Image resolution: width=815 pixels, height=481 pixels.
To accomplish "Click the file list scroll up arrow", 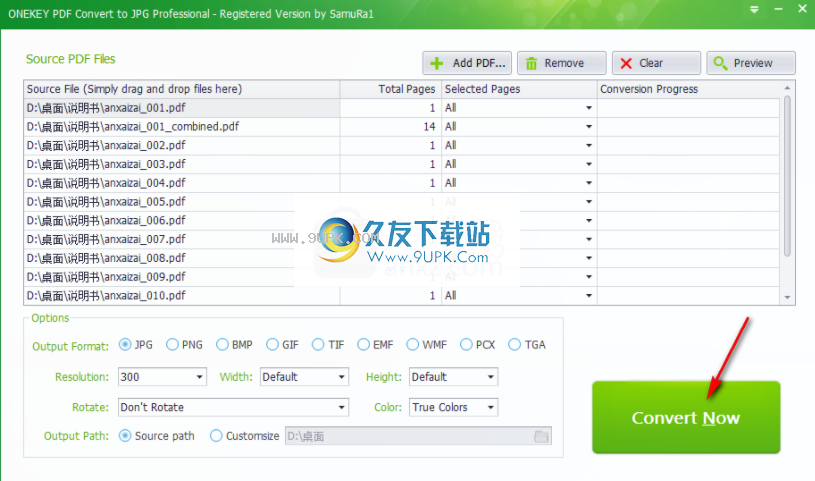I will 787,88.
